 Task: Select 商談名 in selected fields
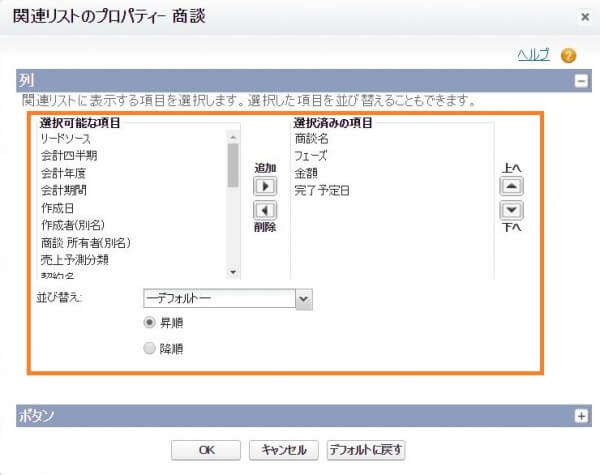311,139
